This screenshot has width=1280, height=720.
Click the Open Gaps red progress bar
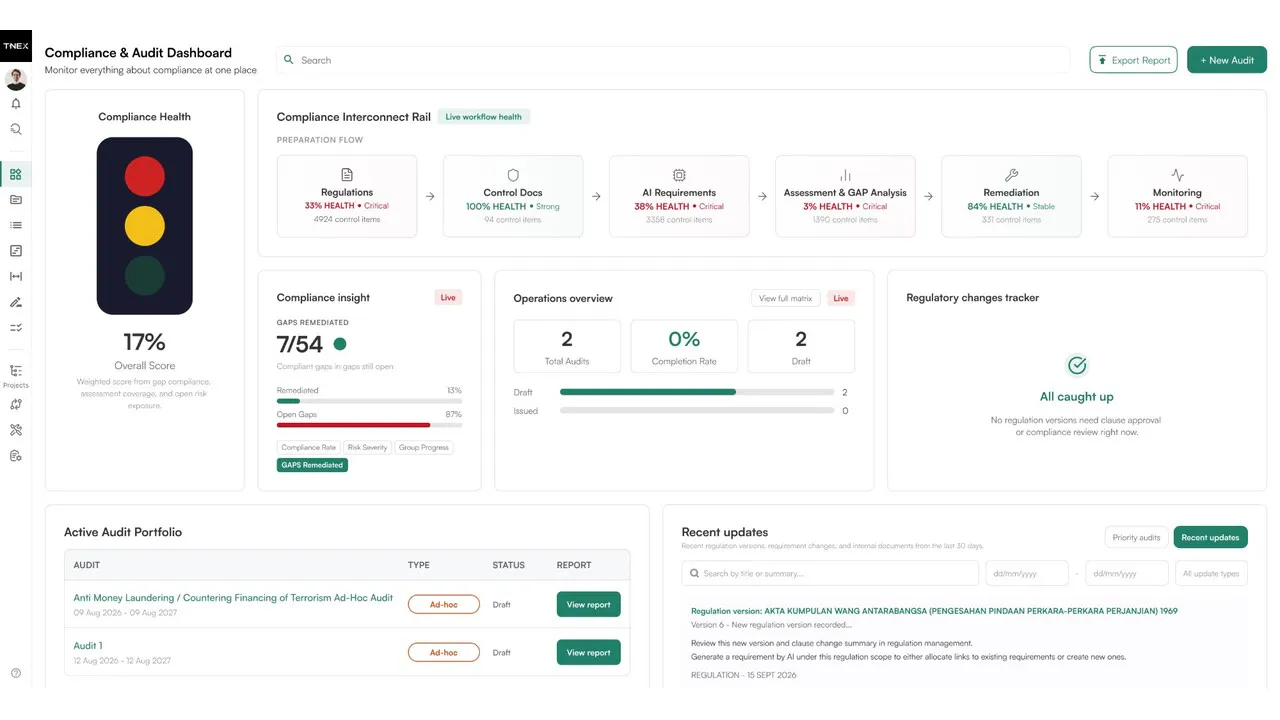(x=369, y=425)
